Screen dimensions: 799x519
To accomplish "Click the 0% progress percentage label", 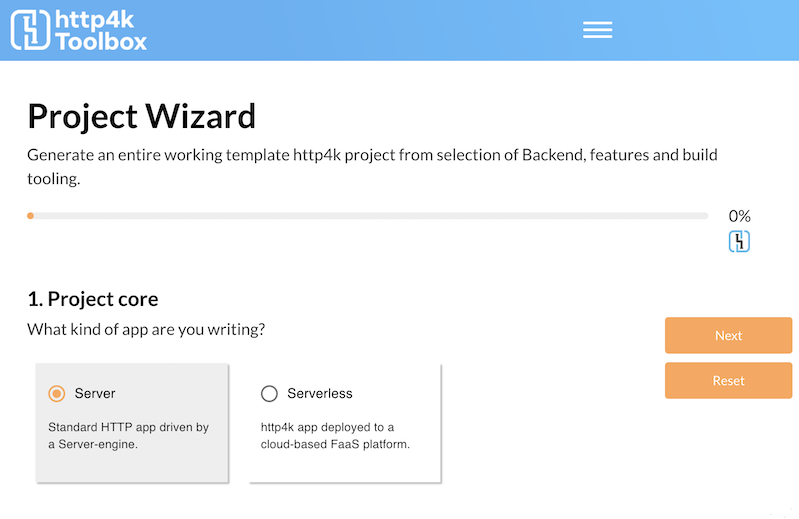I will click(x=739, y=216).
